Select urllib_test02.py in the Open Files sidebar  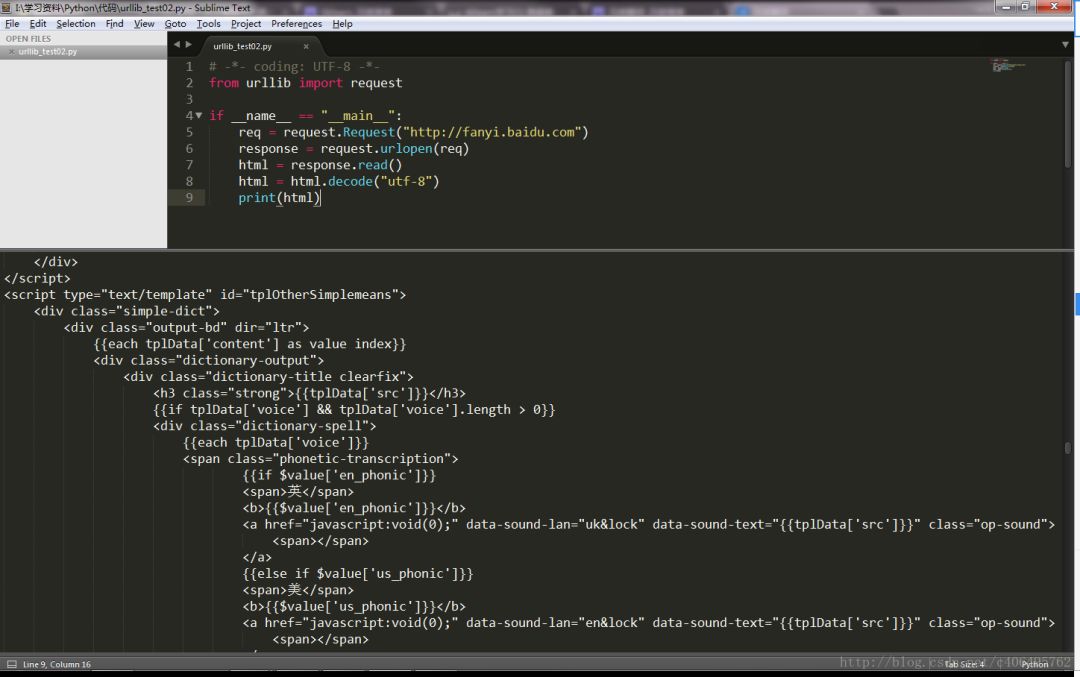click(x=83, y=52)
